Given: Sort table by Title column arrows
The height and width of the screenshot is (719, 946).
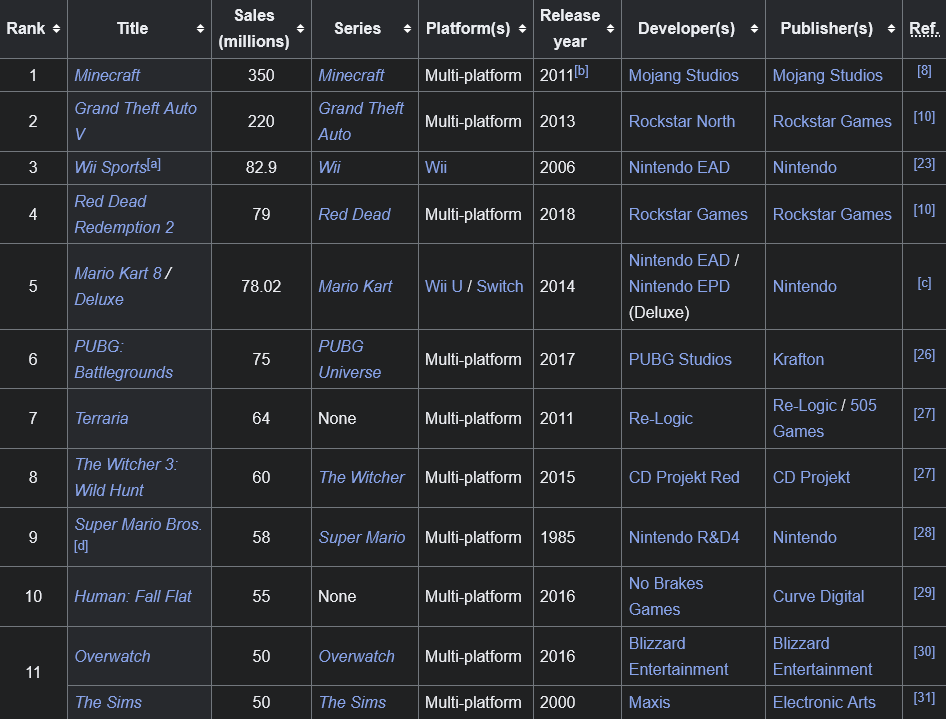Looking at the screenshot, I should coord(200,29).
